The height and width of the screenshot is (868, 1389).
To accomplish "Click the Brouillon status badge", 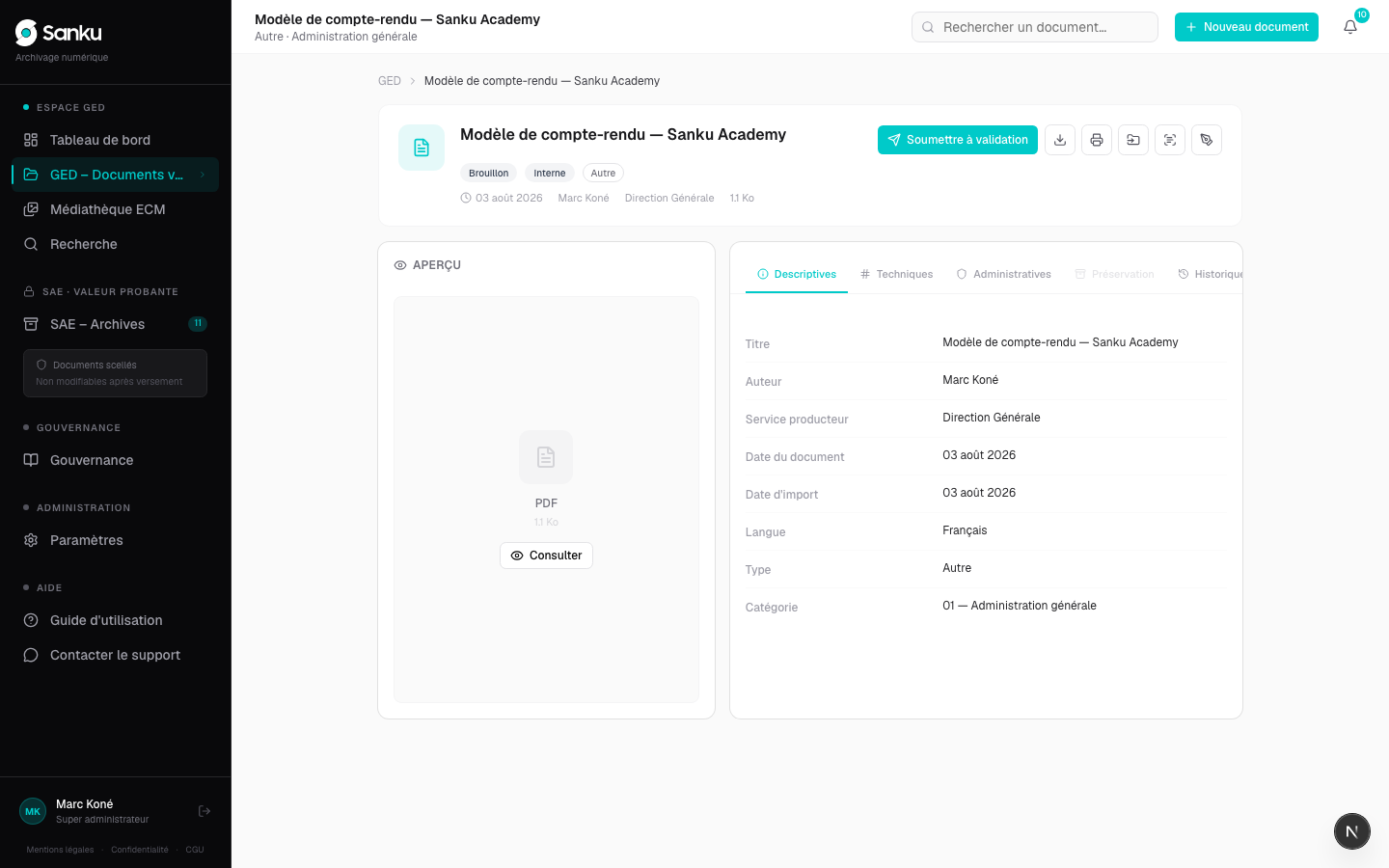I will (x=488, y=174).
